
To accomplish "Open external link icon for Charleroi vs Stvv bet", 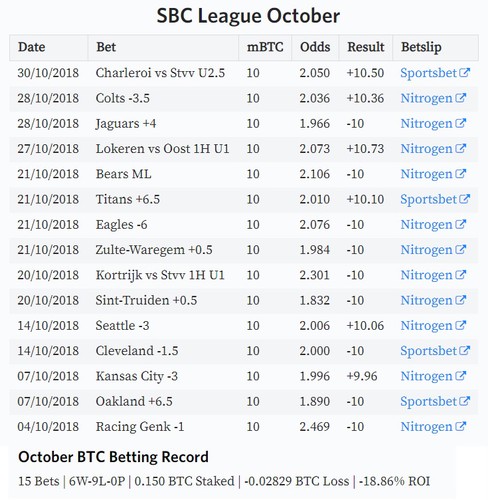I will pos(464,72).
